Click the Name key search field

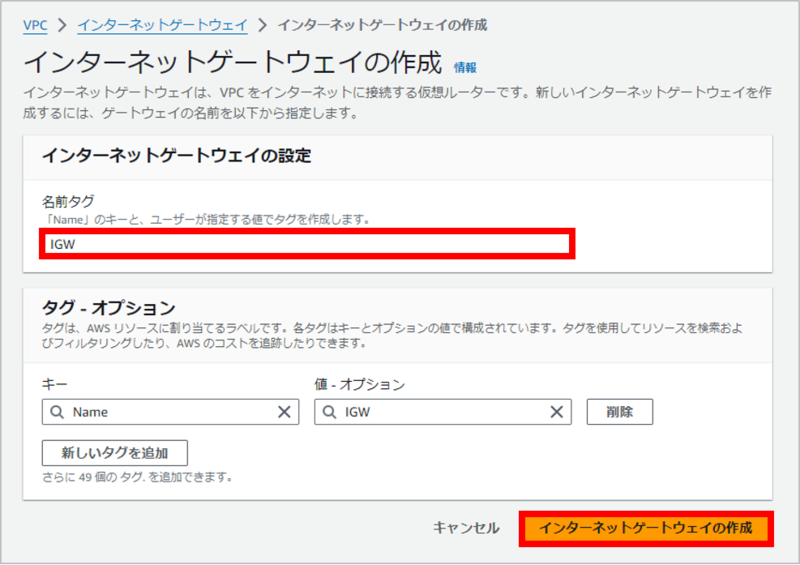point(170,412)
